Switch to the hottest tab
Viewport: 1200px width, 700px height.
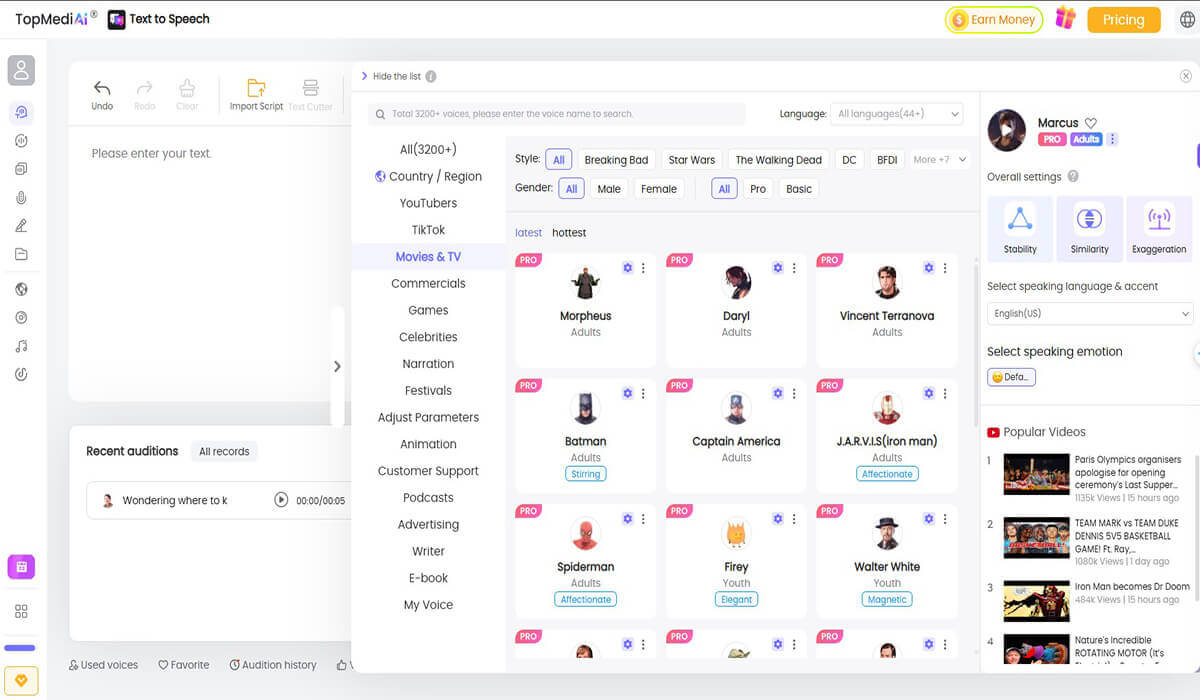pos(569,233)
